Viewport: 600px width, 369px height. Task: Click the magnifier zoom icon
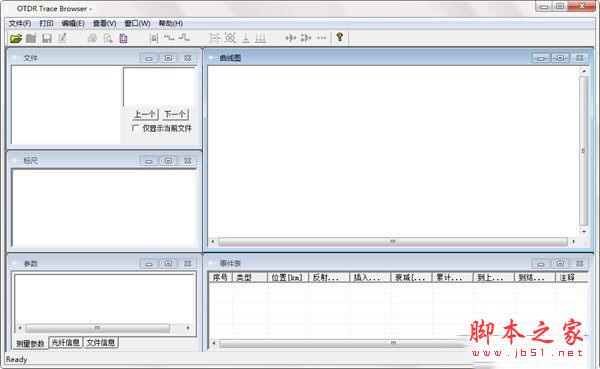click(x=230, y=38)
